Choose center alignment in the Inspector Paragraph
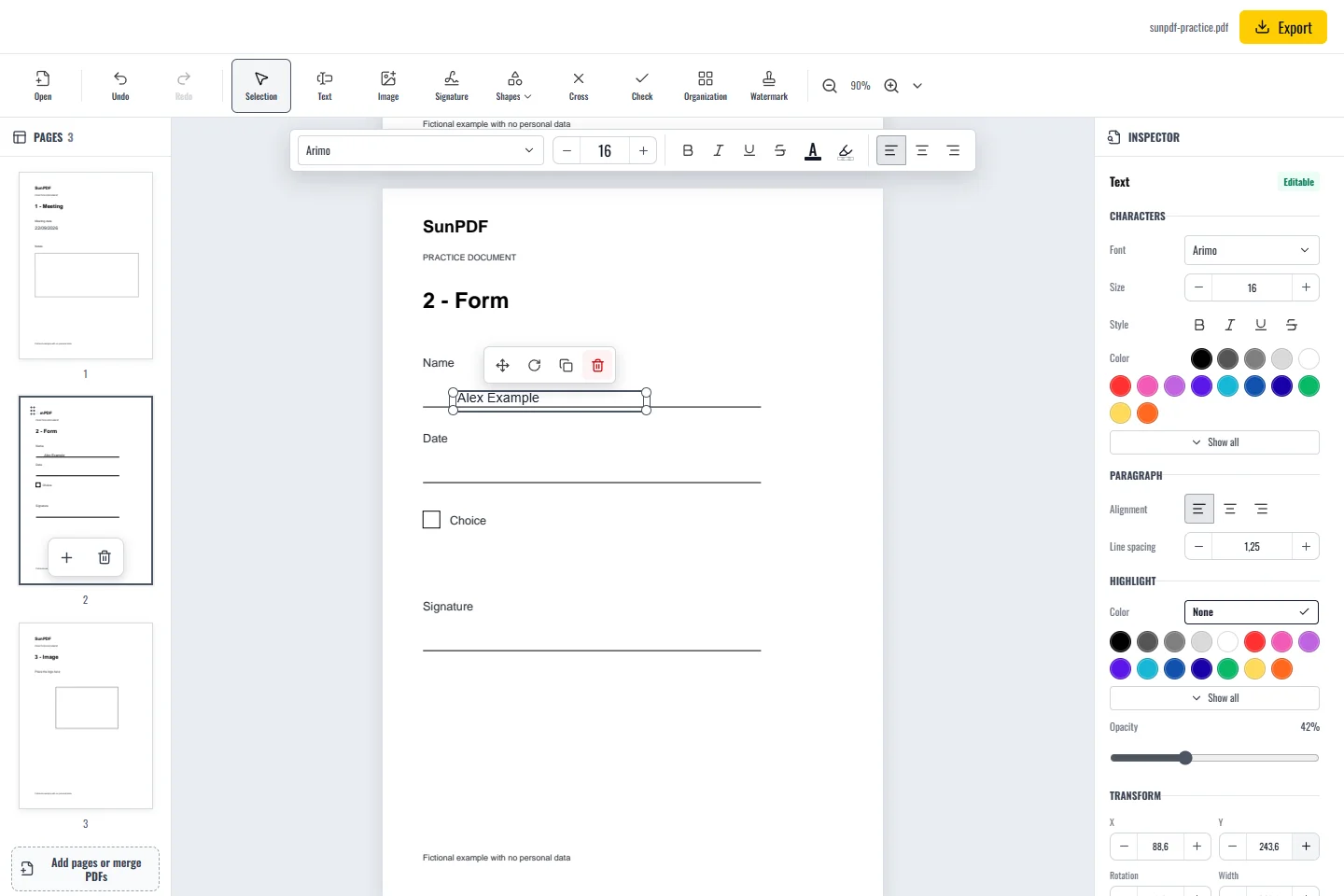The height and width of the screenshot is (896, 1344). pyautogui.click(x=1230, y=509)
